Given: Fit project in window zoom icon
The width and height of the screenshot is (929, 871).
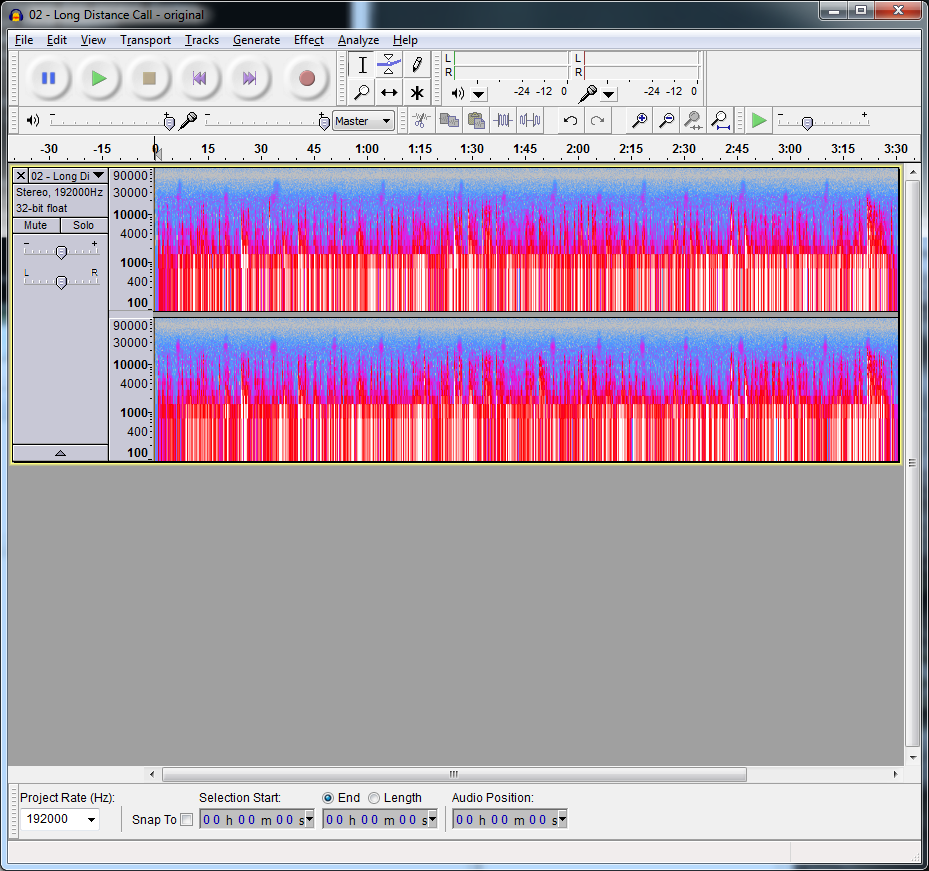Looking at the screenshot, I should click(720, 121).
